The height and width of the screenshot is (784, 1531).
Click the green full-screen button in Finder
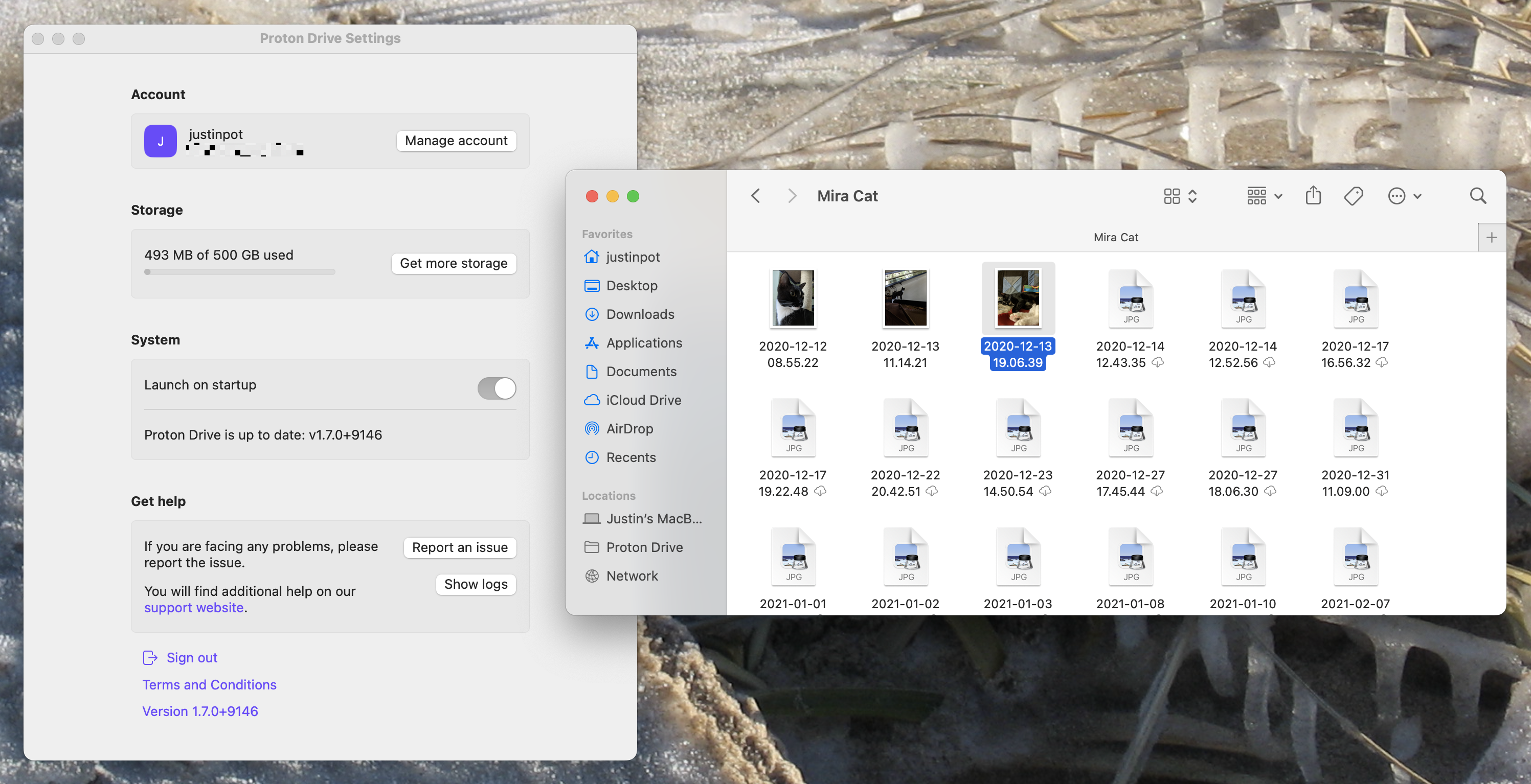633,196
